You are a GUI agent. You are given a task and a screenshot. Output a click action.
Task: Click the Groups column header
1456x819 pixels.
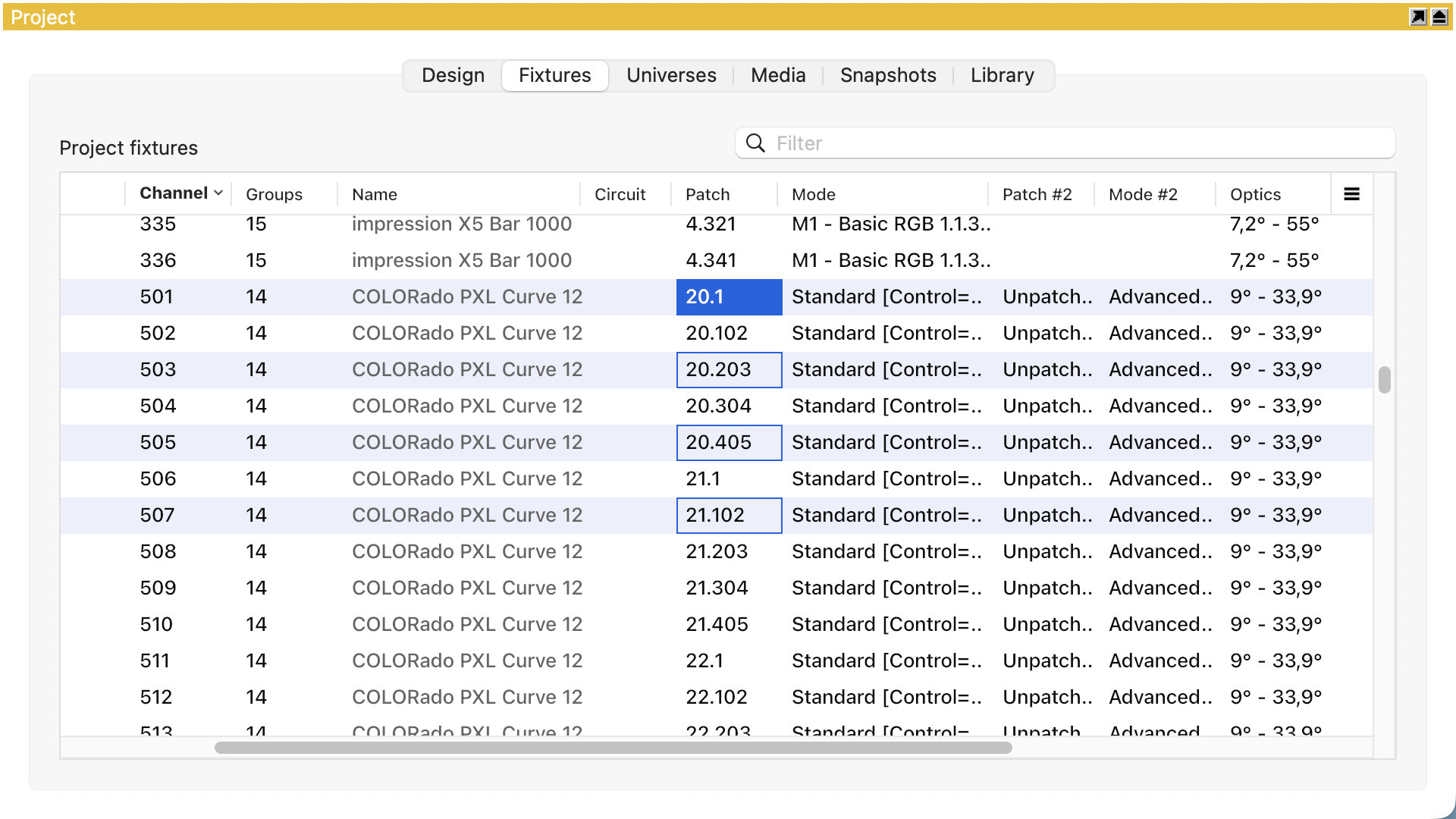click(x=274, y=194)
